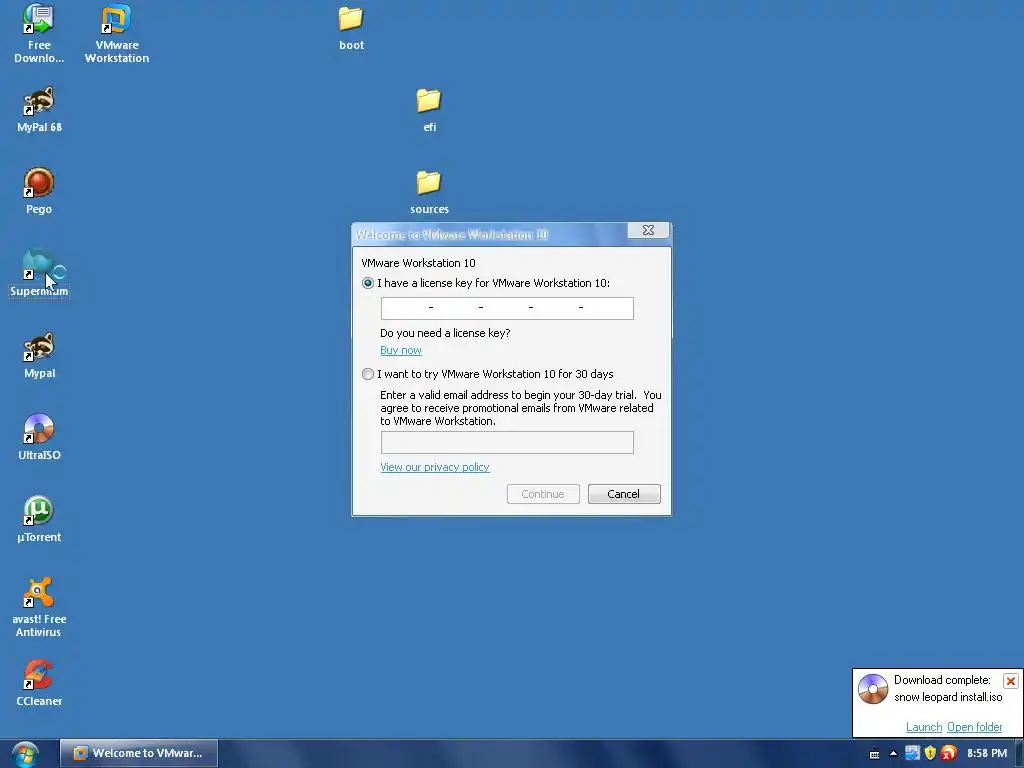
Task: Open the Free Download Manager desktop shortcut
Action: [x=39, y=33]
